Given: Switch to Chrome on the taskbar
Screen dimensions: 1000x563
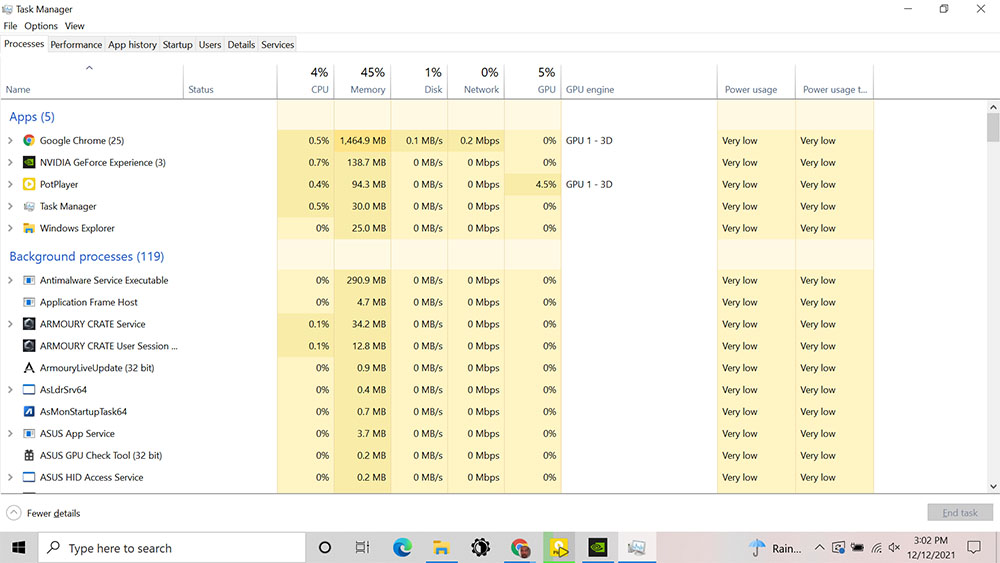Looking at the screenshot, I should click(520, 548).
